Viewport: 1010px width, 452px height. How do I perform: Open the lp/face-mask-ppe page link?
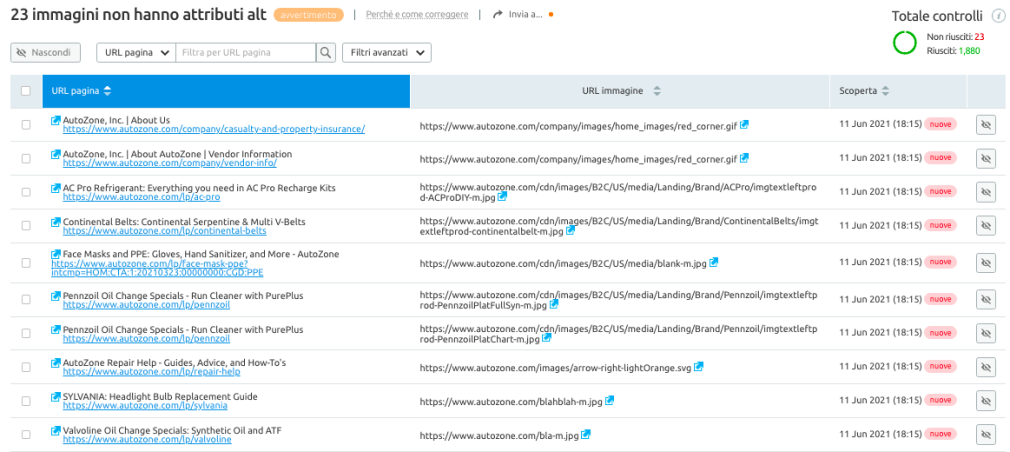tap(157, 268)
